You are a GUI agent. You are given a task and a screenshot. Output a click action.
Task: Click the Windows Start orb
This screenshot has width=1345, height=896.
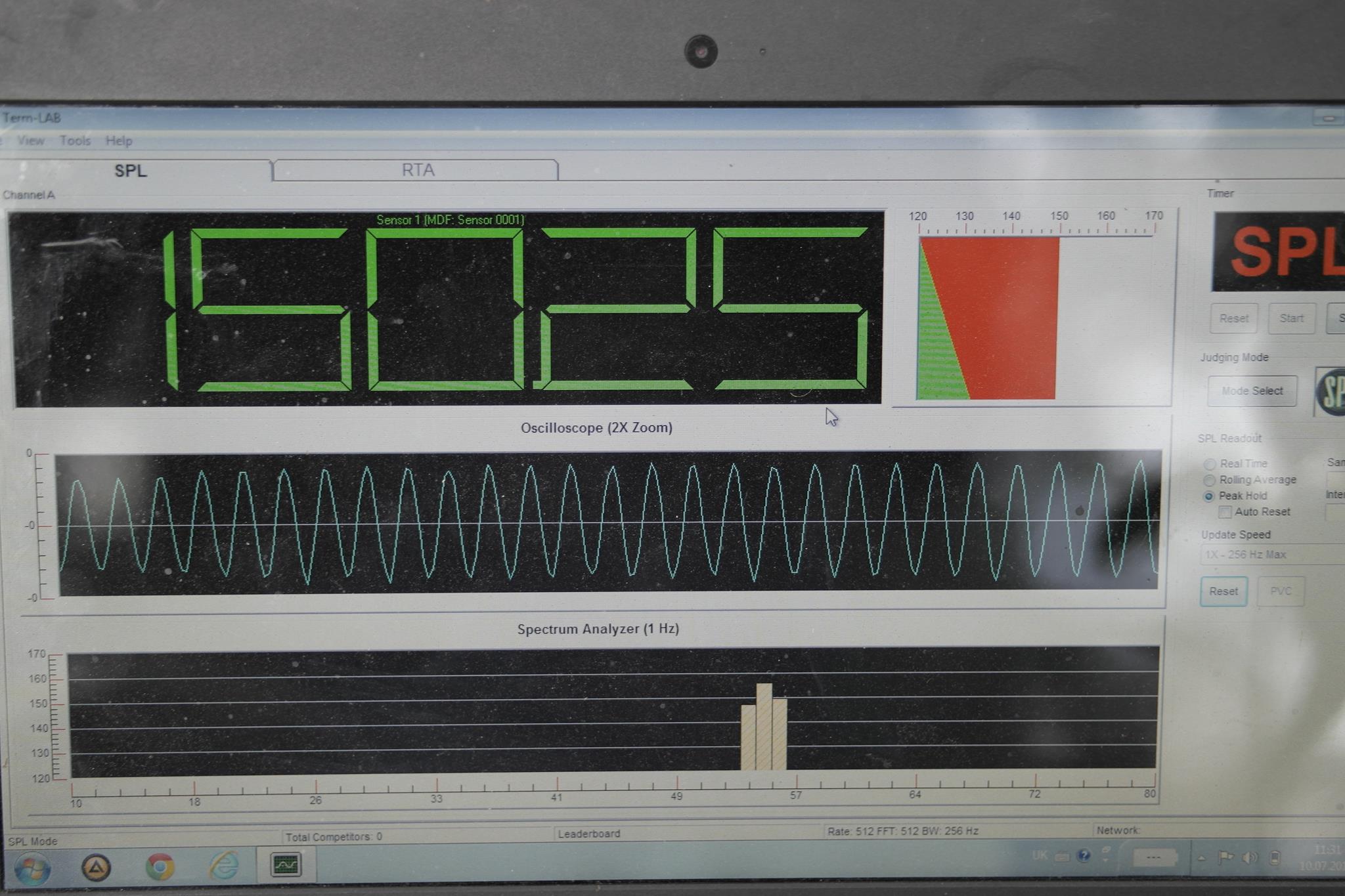click(32, 868)
